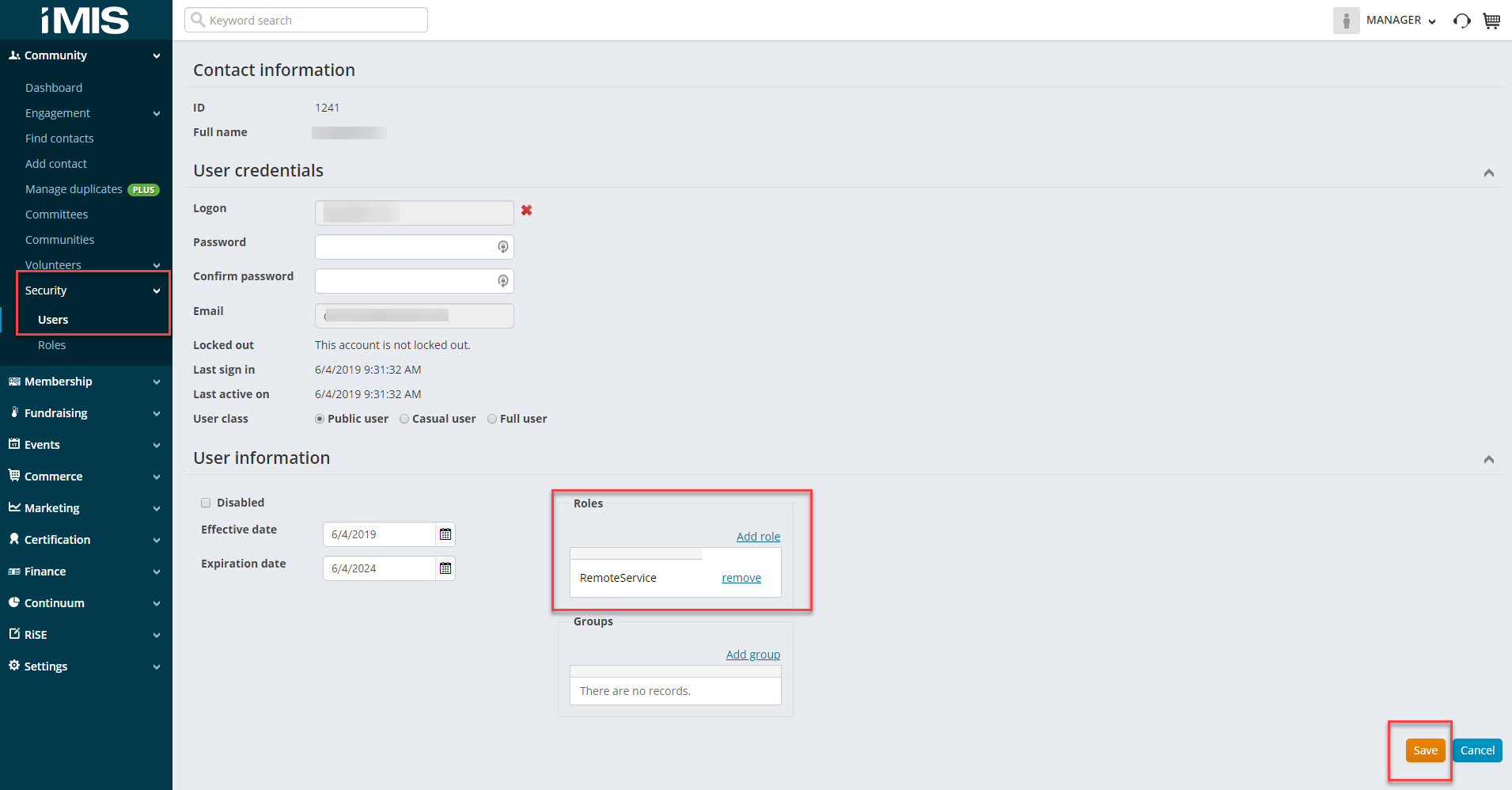Image resolution: width=1512 pixels, height=790 pixels.
Task: Click Add role in the Roles panel
Action: point(758,536)
